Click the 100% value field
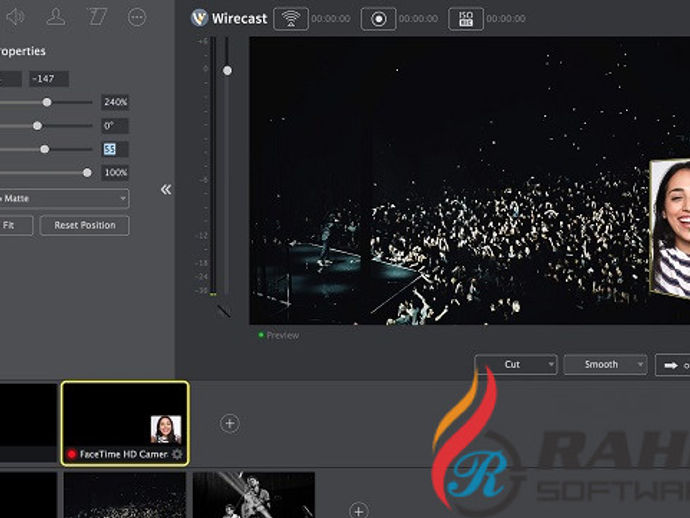Image resolution: width=690 pixels, height=518 pixels. 115,173
